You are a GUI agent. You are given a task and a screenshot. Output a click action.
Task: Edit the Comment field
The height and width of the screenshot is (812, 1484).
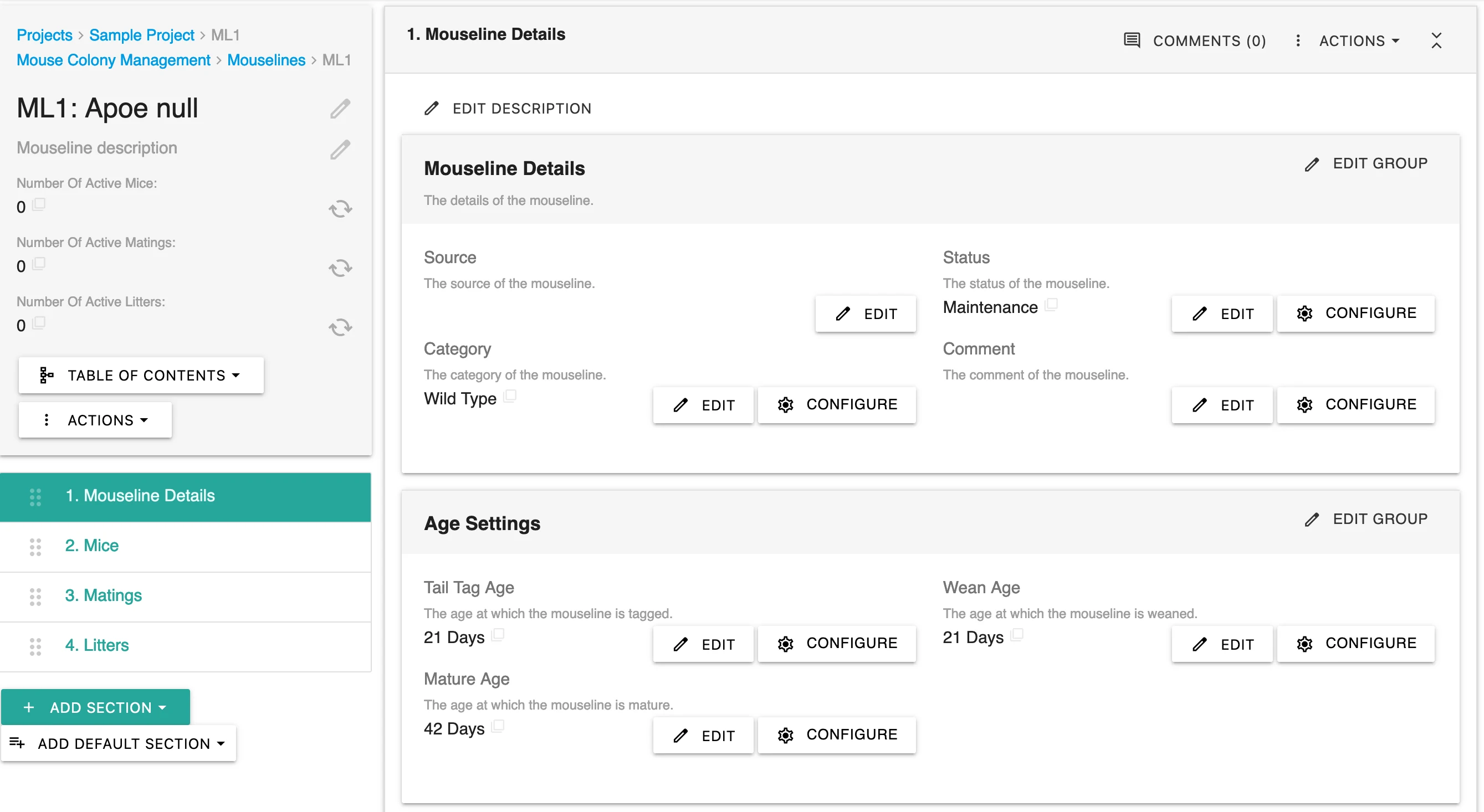(1222, 405)
